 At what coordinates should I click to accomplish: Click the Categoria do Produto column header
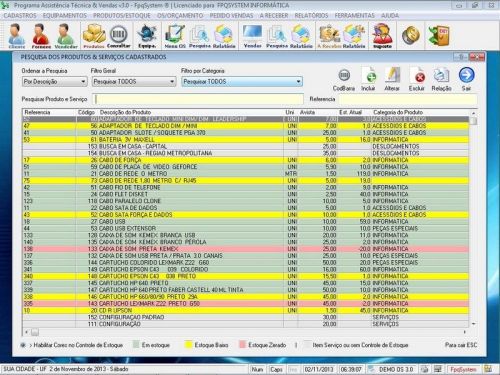tap(398, 112)
